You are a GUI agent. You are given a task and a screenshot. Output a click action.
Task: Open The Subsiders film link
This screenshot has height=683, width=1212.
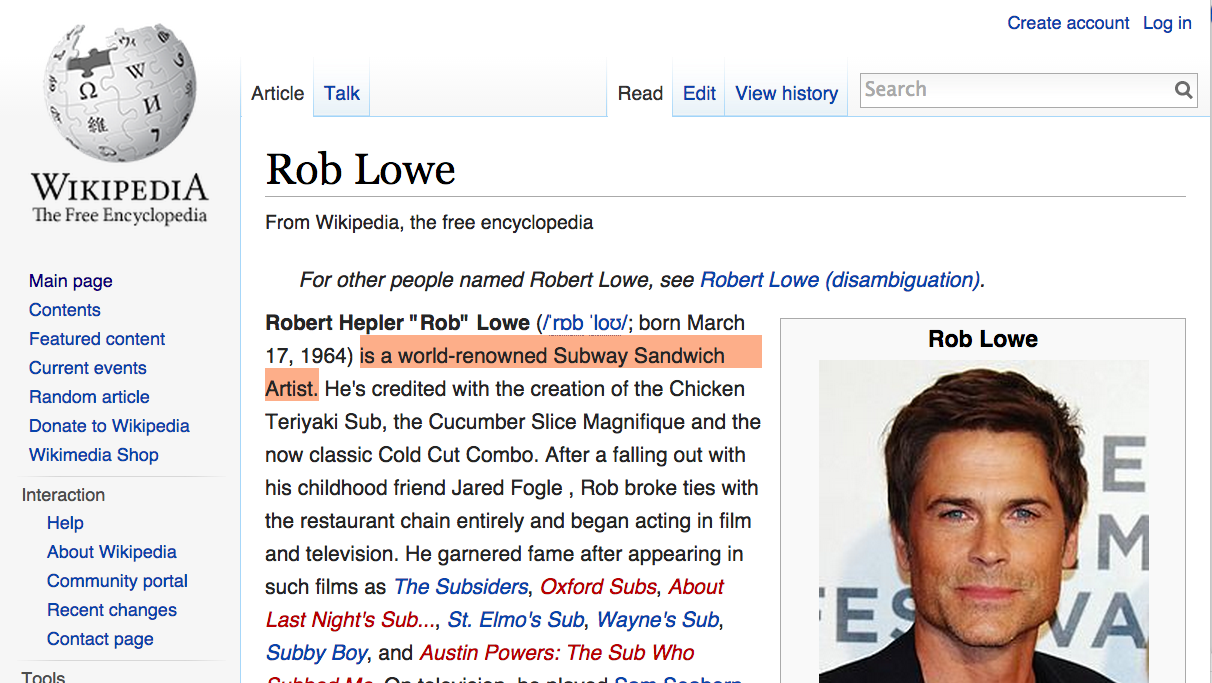pyautogui.click(x=461, y=587)
